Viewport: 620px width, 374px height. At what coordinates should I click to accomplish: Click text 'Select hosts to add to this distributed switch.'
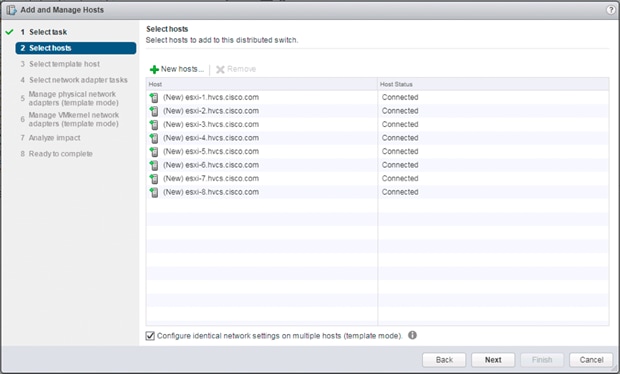click(x=222, y=40)
